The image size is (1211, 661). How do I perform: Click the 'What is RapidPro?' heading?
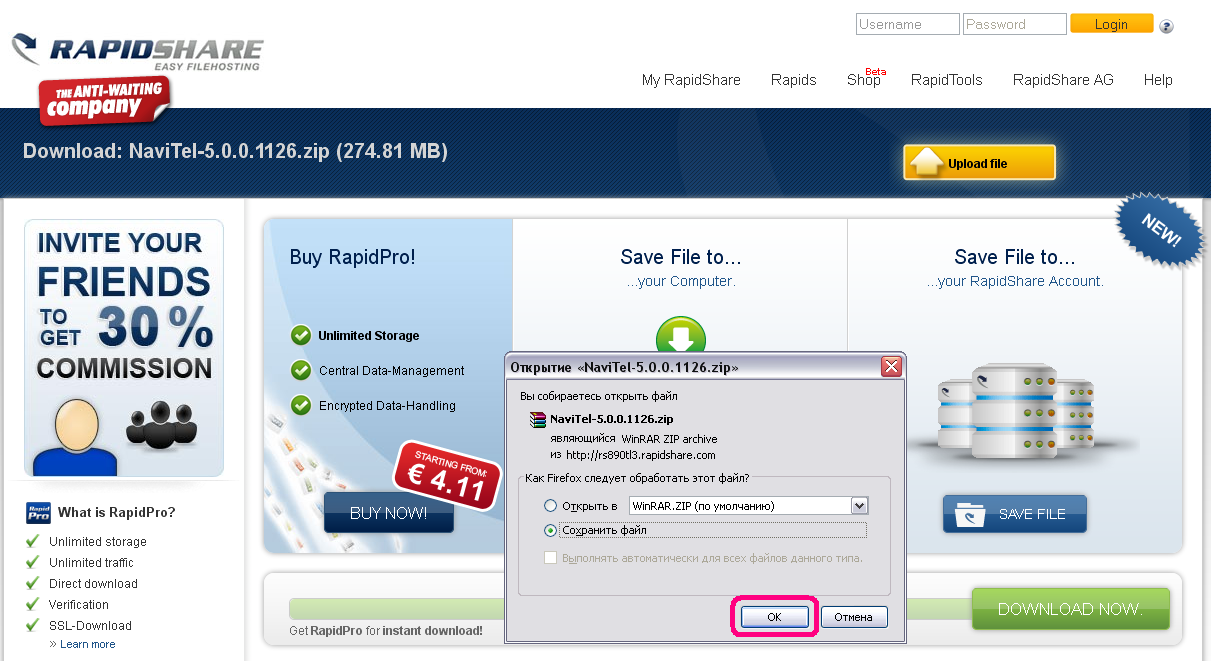116,512
